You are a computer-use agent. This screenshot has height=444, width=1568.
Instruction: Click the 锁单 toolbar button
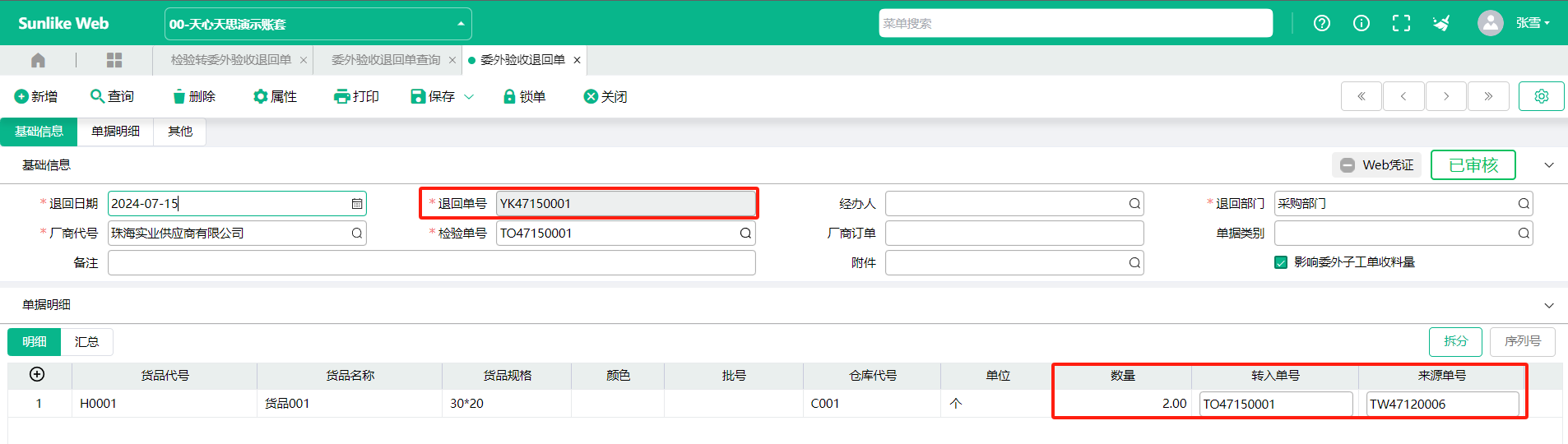524,97
